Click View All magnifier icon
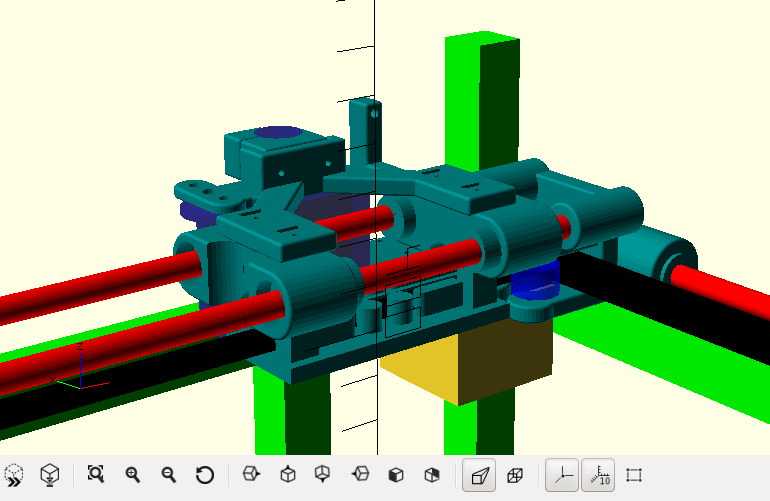The image size is (770, 501). (96, 474)
